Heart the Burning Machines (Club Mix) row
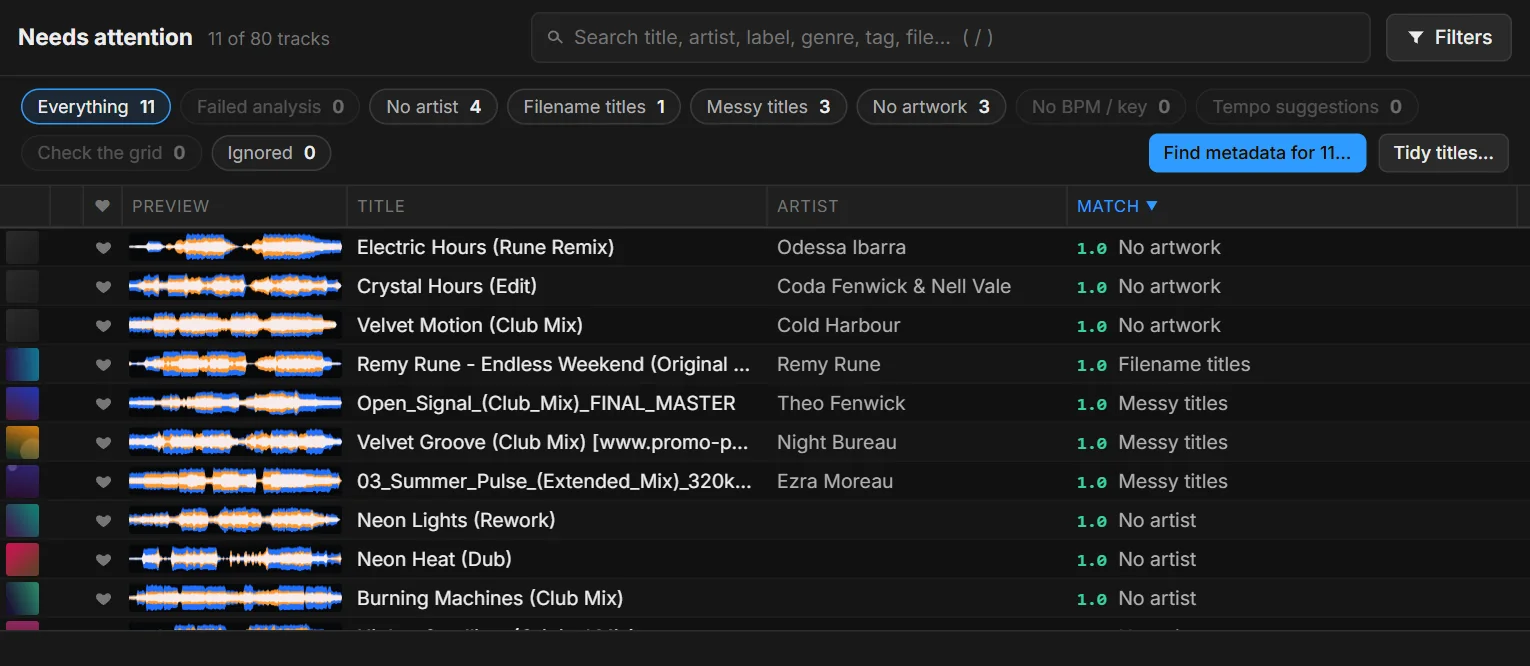Viewport: 1530px width, 666px height. click(x=103, y=599)
